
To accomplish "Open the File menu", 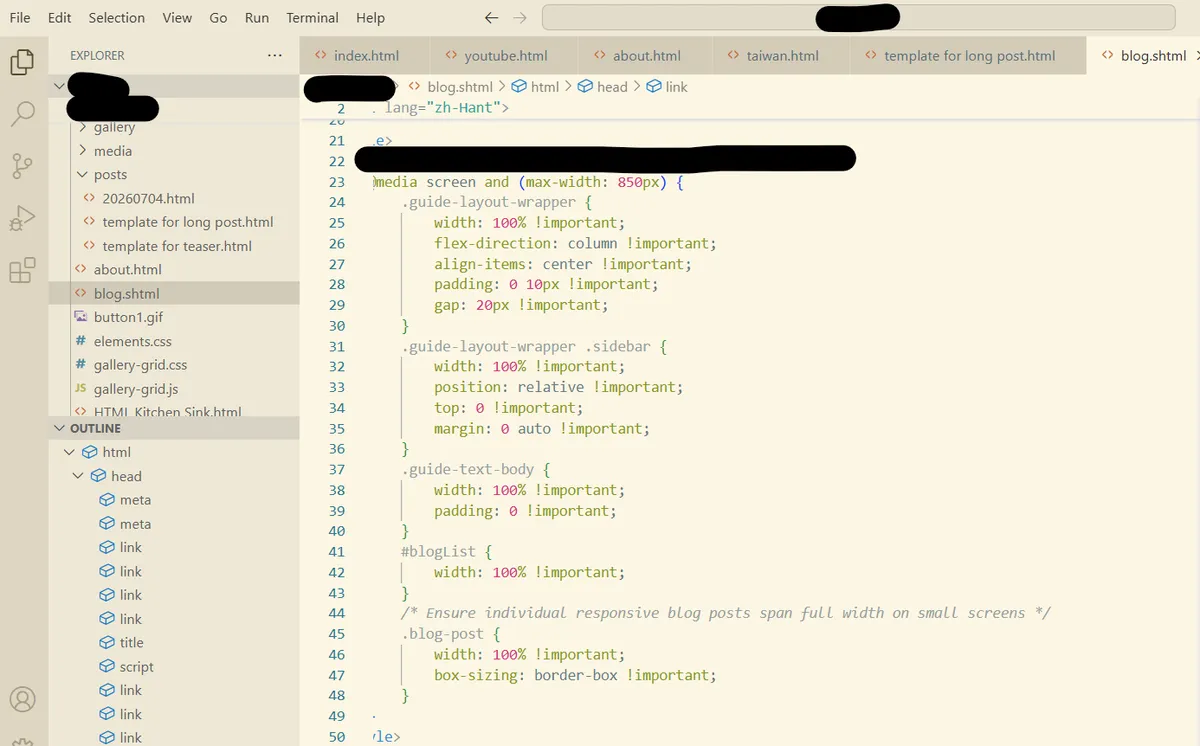I will coord(20,18).
